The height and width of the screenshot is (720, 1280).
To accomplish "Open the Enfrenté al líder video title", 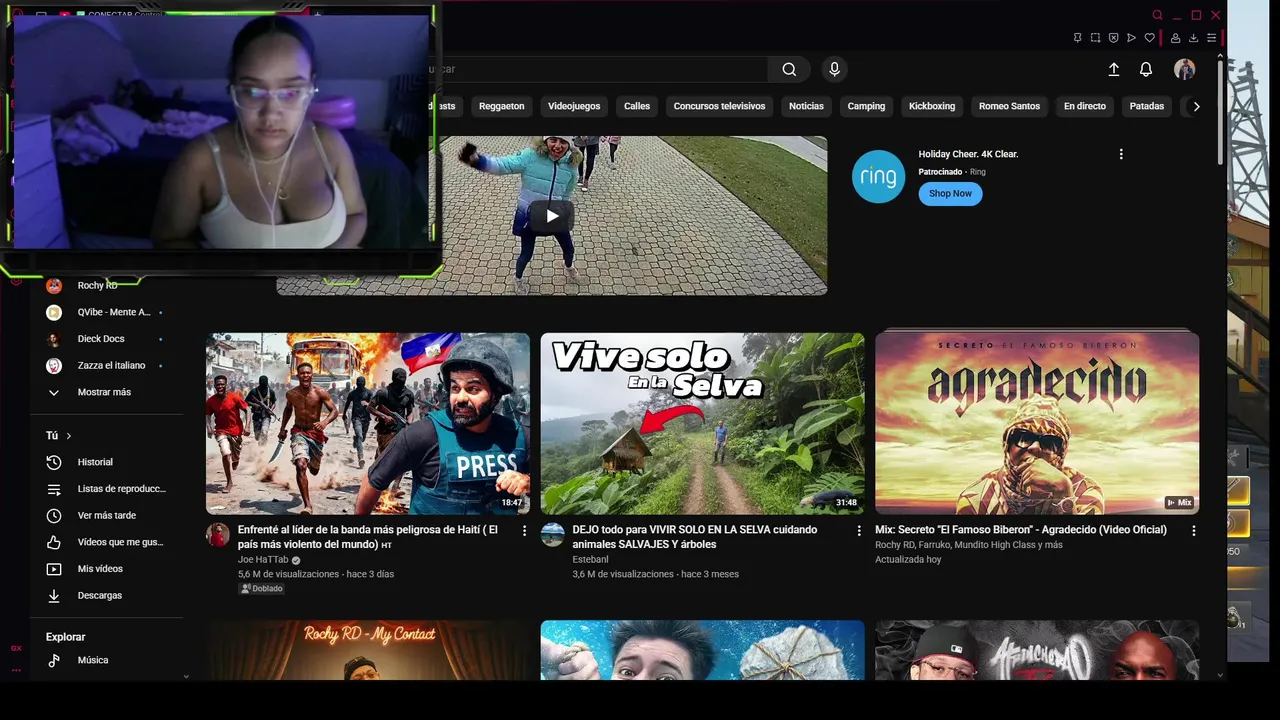I will point(368,537).
